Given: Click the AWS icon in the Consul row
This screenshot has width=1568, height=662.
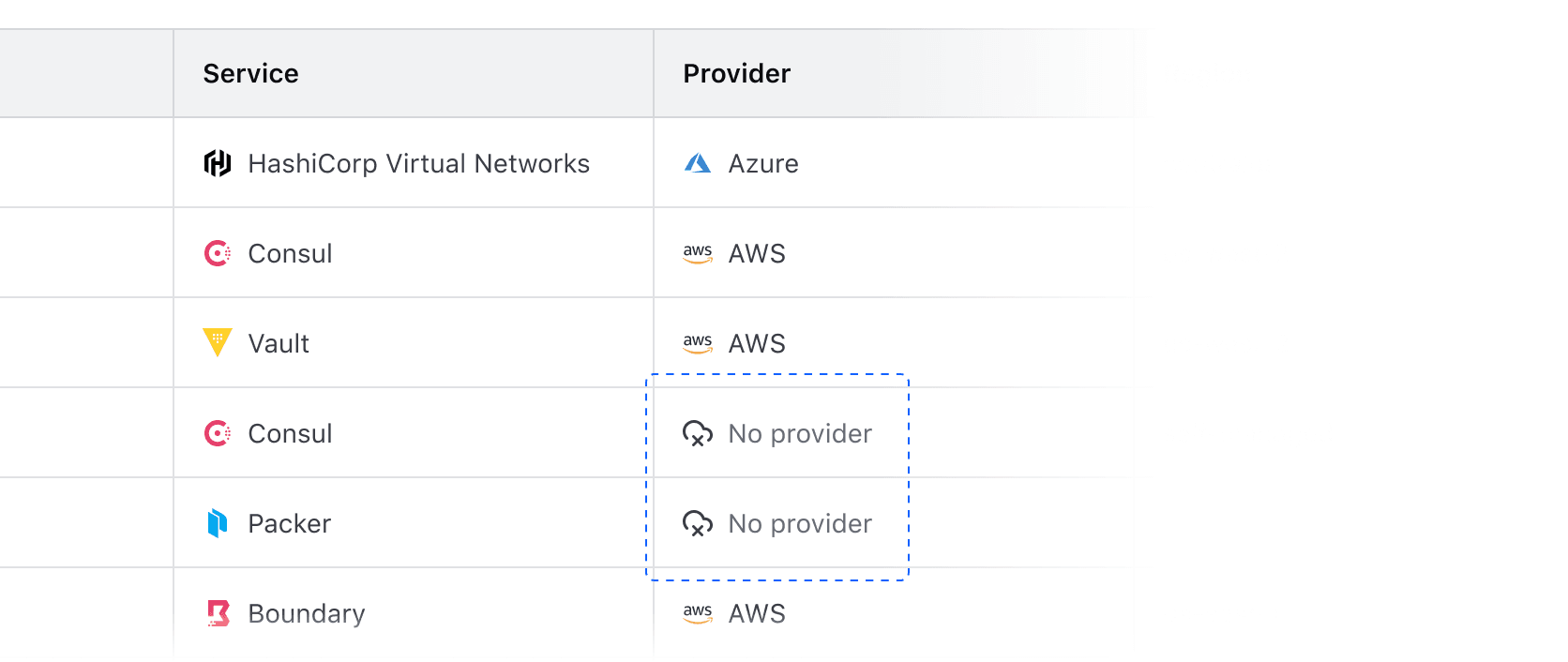Looking at the screenshot, I should tap(698, 252).
